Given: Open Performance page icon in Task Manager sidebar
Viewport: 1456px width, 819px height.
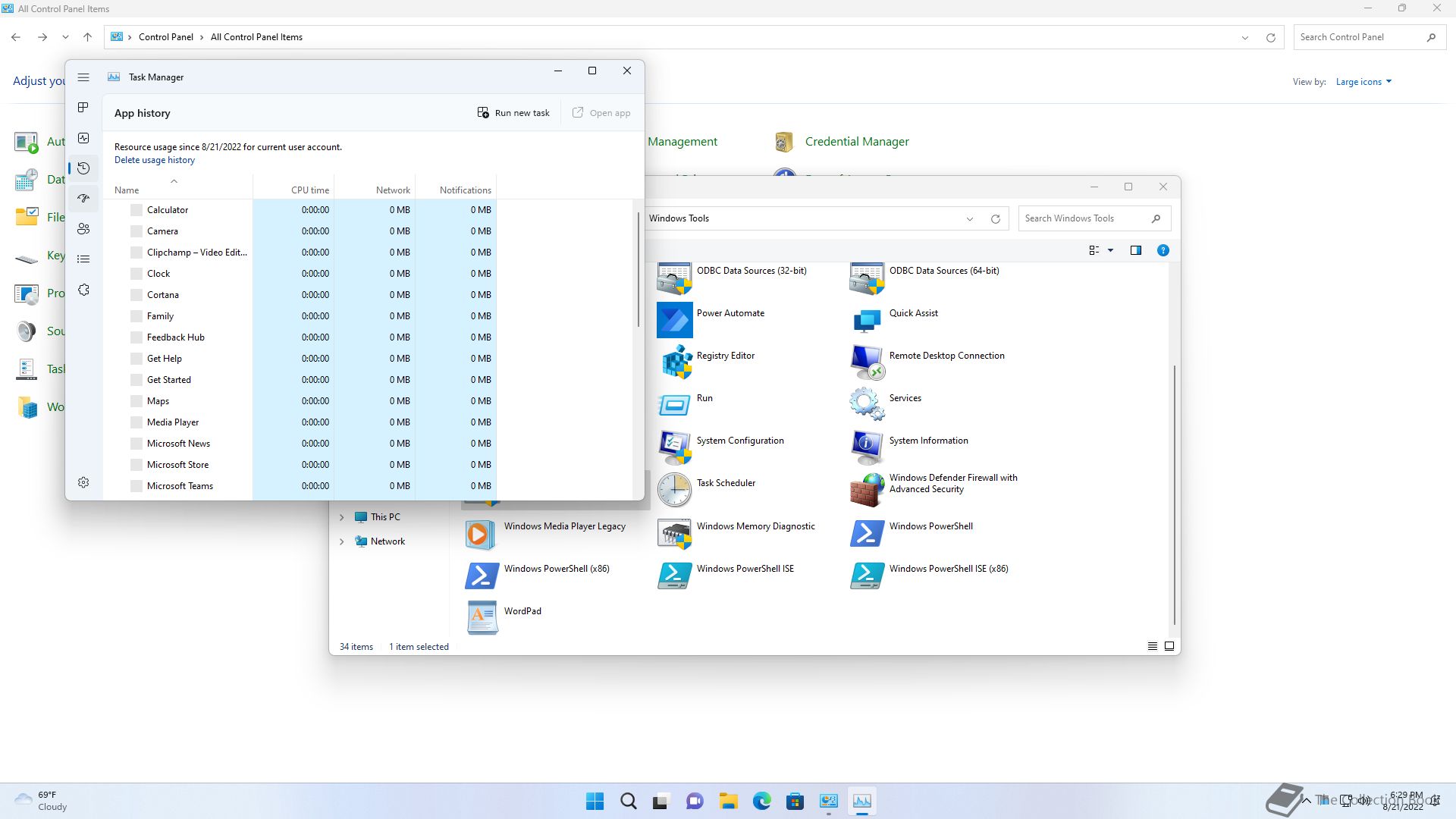Looking at the screenshot, I should click(83, 138).
